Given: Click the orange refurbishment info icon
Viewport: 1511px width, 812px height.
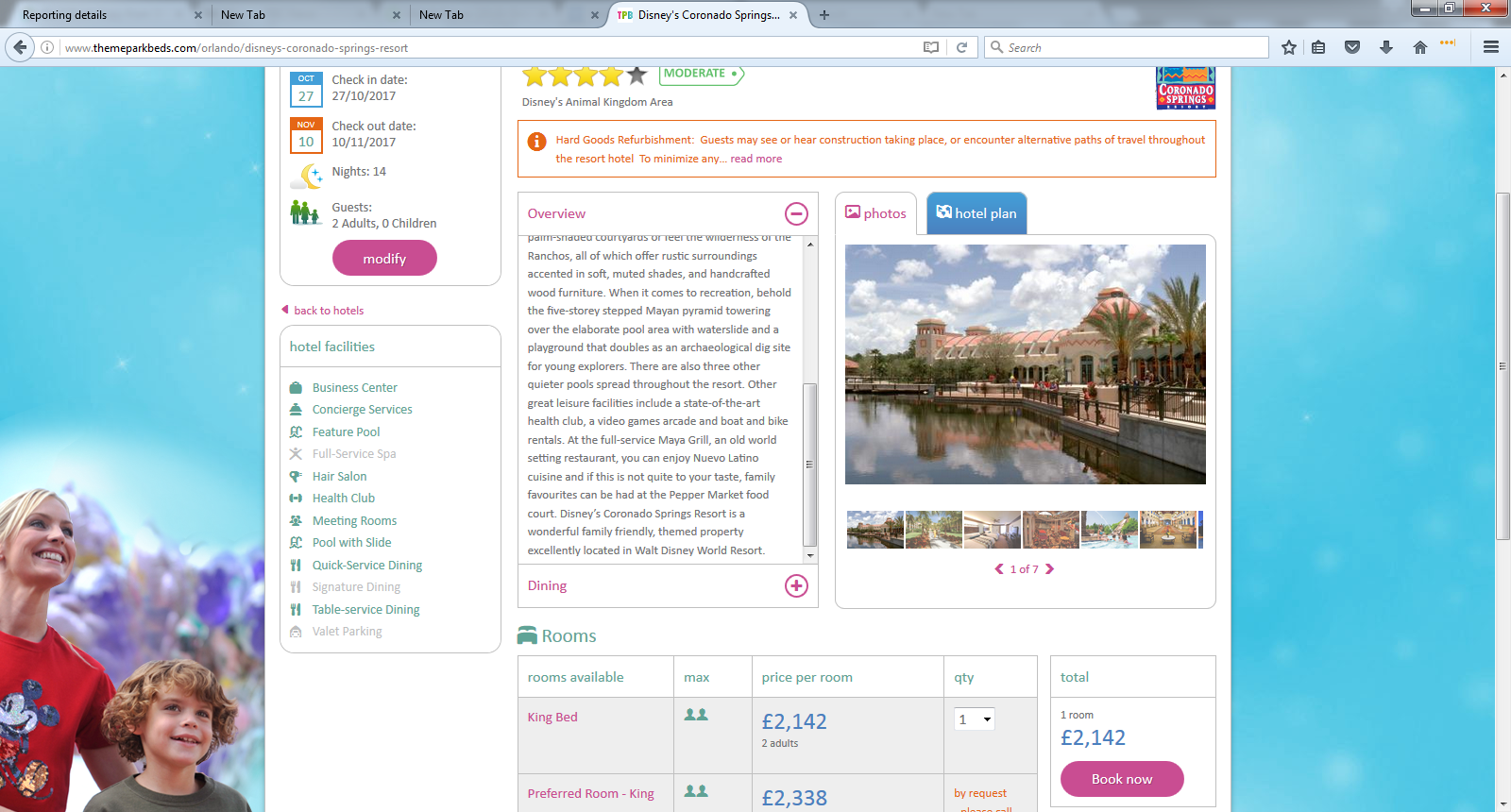Looking at the screenshot, I should click(x=536, y=142).
